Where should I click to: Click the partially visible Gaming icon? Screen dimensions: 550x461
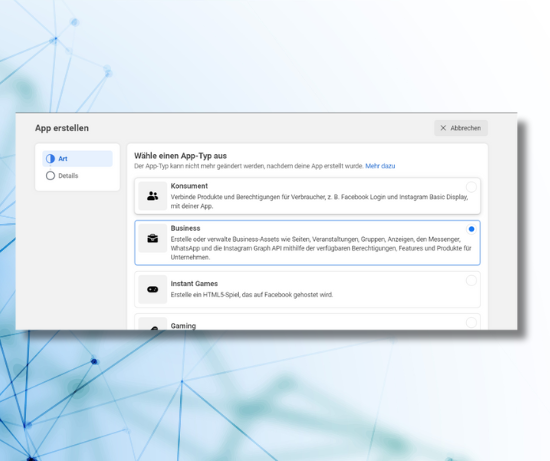153,328
